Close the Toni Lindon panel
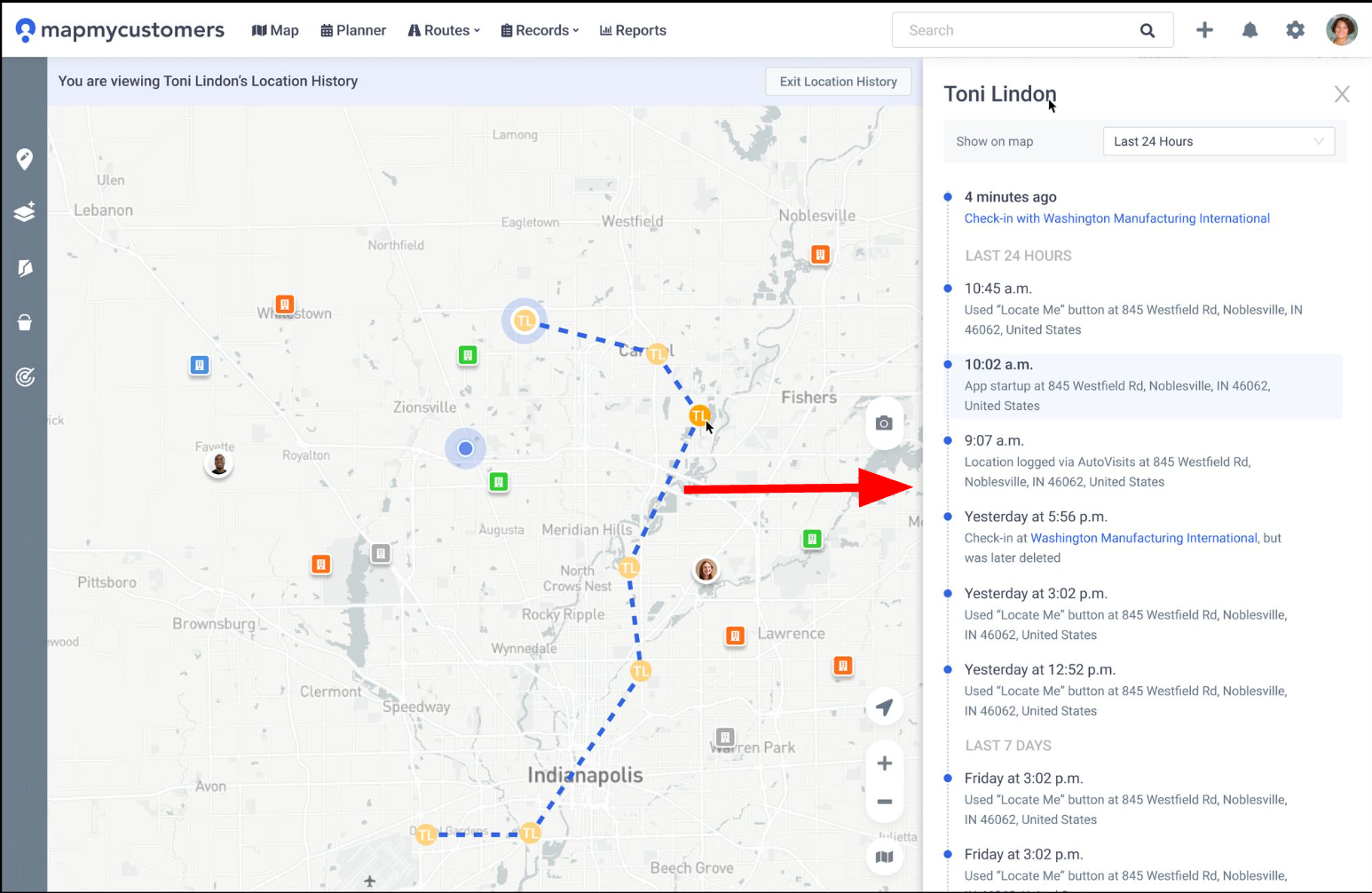This screenshot has height=893, width=1372. 1342,94
